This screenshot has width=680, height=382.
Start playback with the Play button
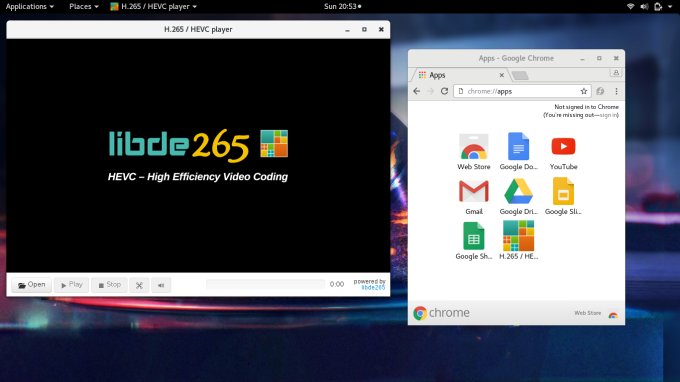pos(72,285)
